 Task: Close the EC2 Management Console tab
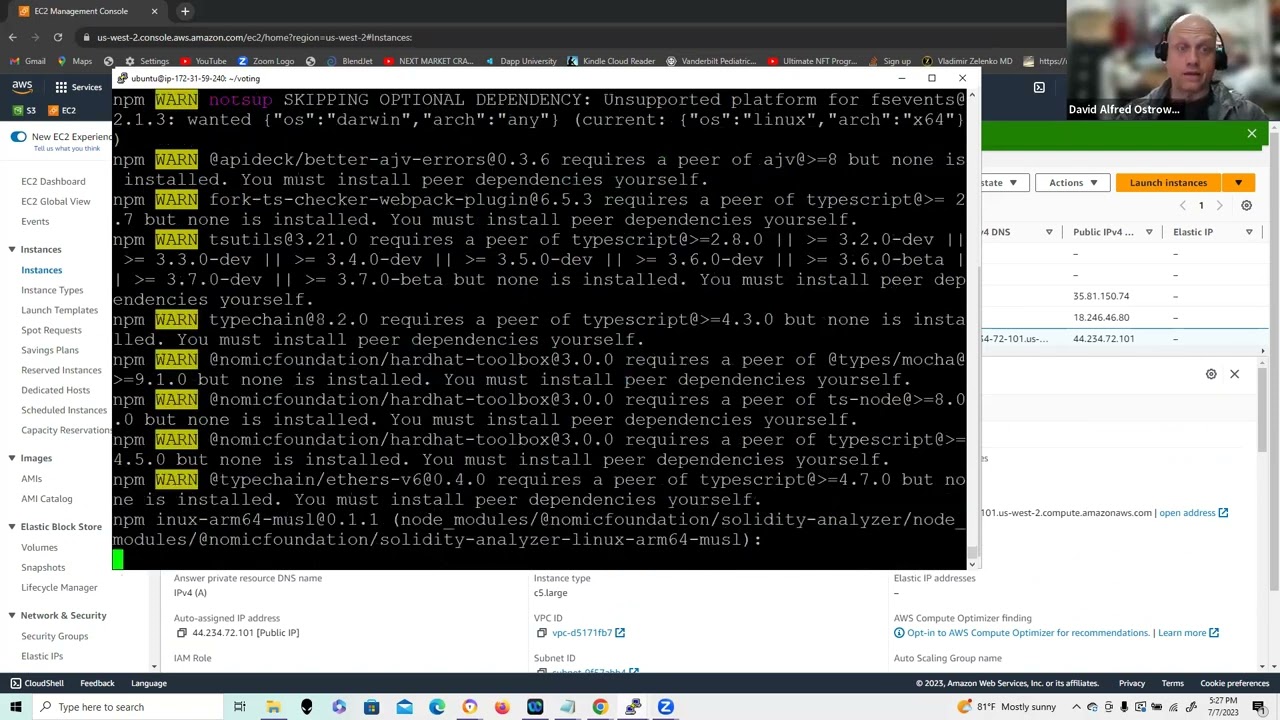coord(154,11)
